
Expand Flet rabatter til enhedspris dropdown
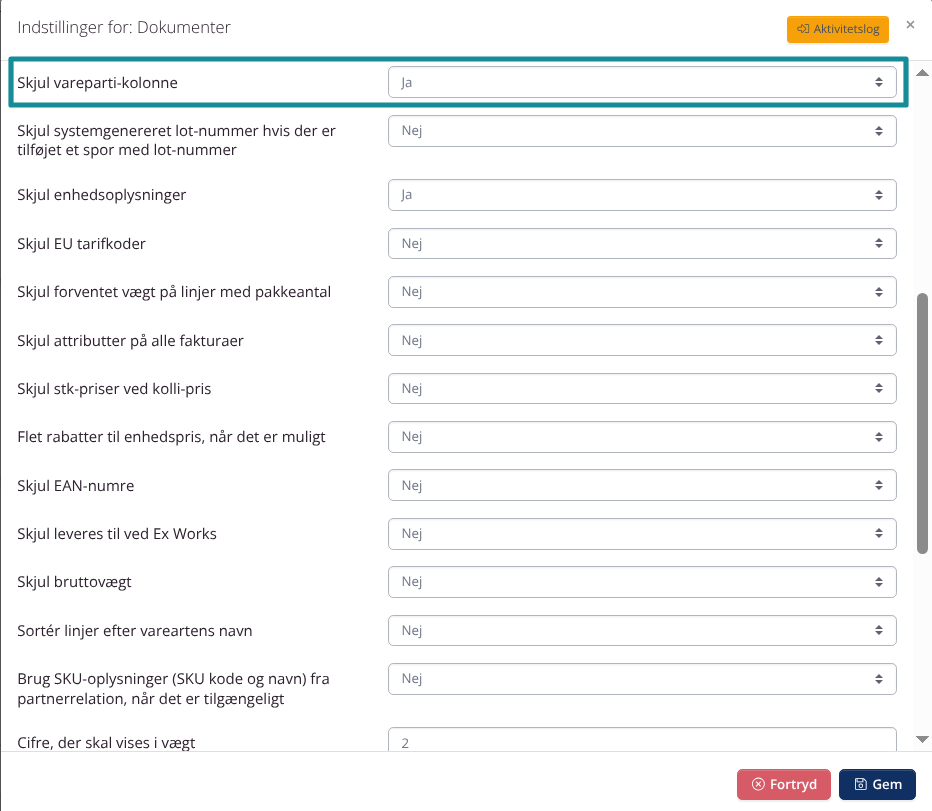point(642,437)
